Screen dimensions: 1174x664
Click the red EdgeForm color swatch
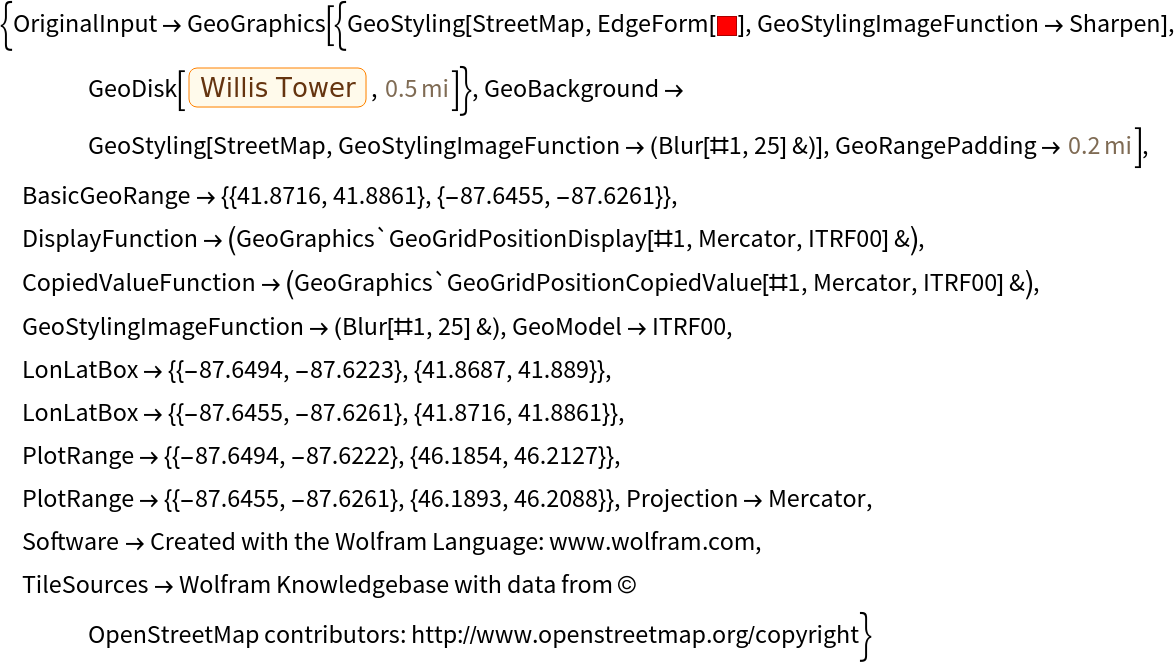click(726, 27)
